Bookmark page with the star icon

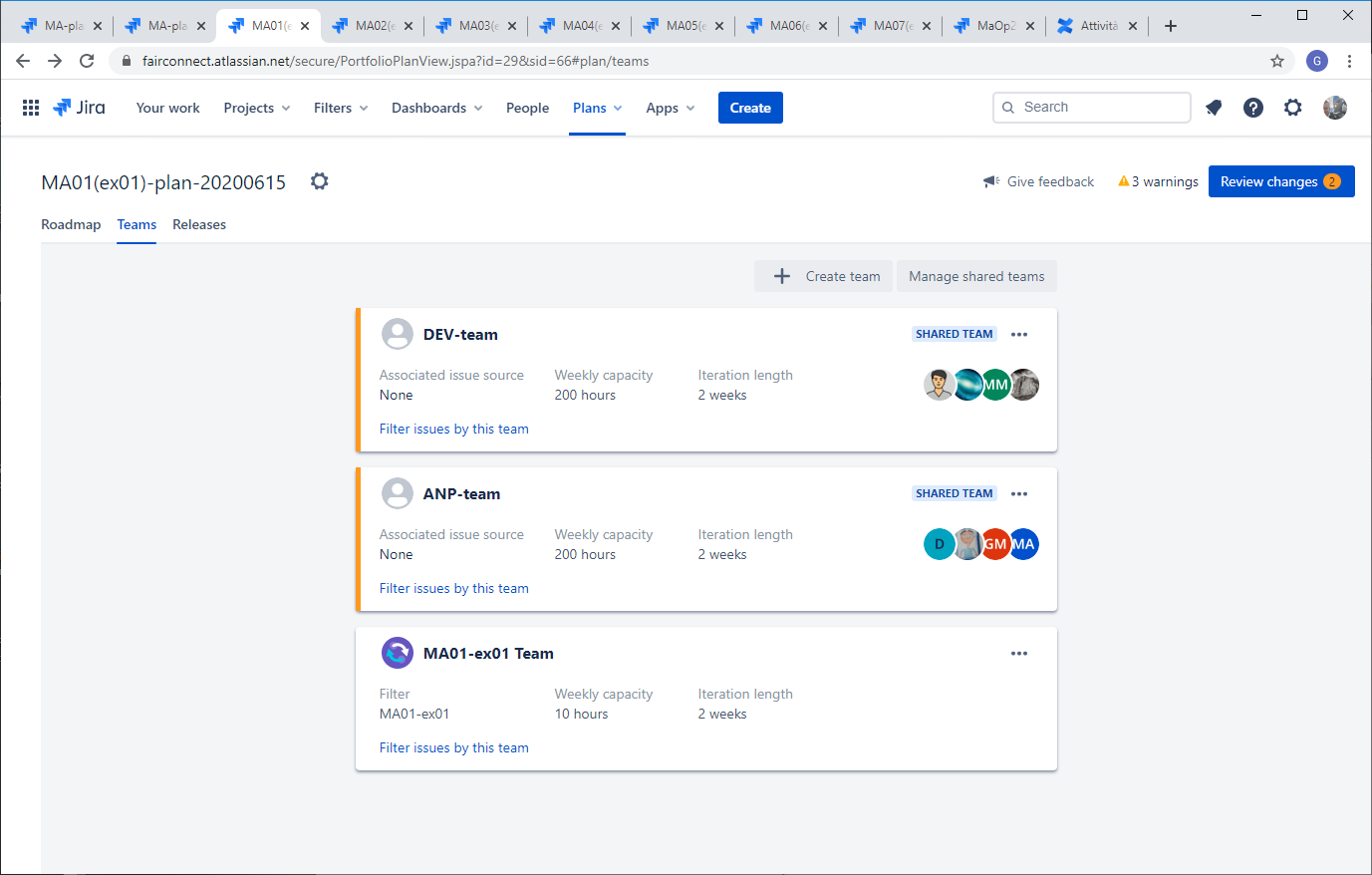tap(1277, 61)
